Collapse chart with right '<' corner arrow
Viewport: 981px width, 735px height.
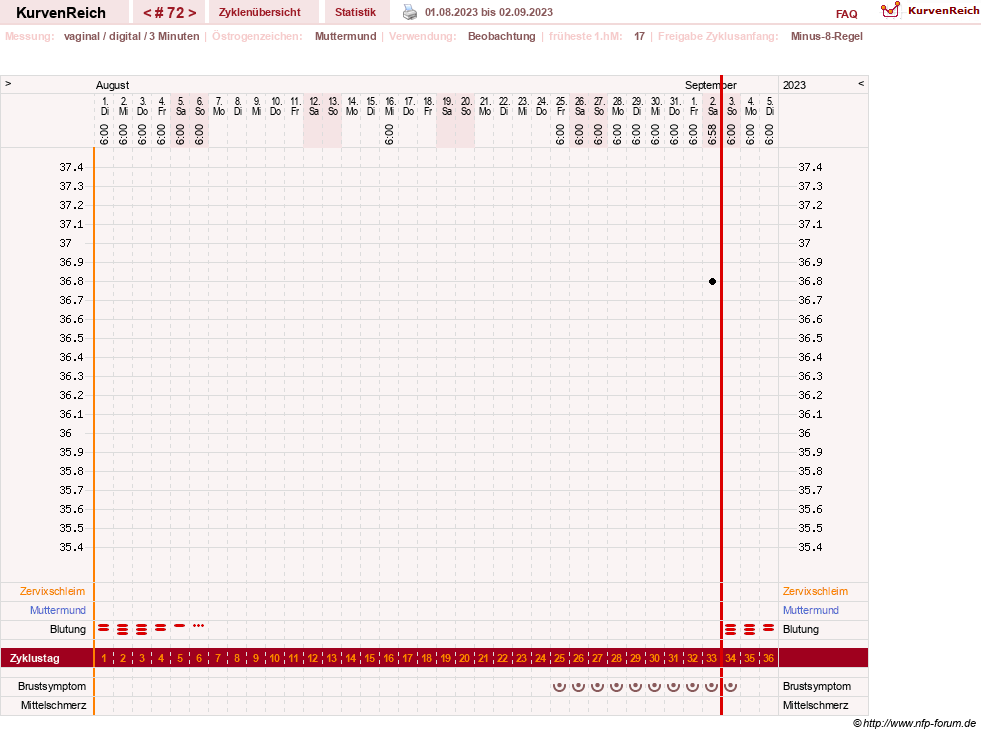[x=861, y=83]
